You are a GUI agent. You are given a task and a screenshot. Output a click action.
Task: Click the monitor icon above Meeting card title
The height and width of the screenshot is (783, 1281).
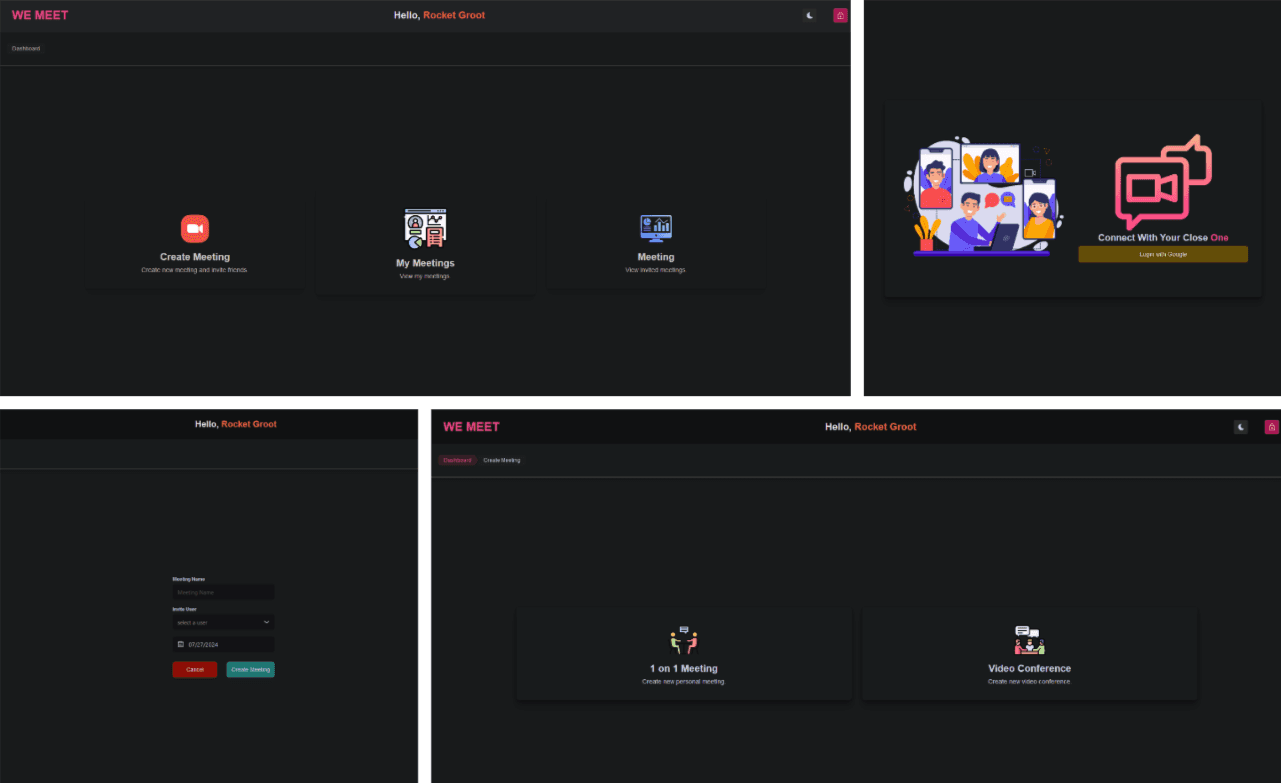[656, 228]
